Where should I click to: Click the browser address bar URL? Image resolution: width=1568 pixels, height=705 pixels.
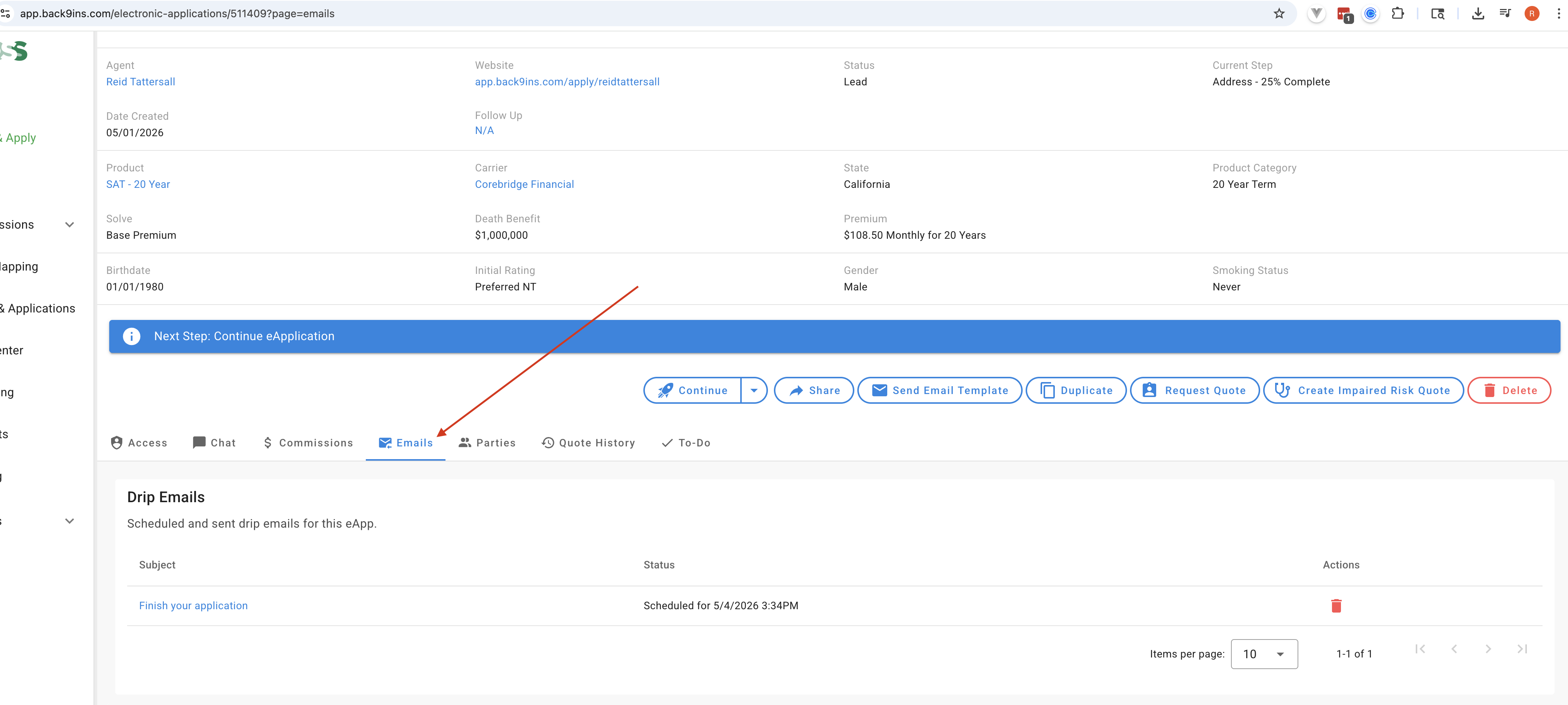pyautogui.click(x=177, y=13)
